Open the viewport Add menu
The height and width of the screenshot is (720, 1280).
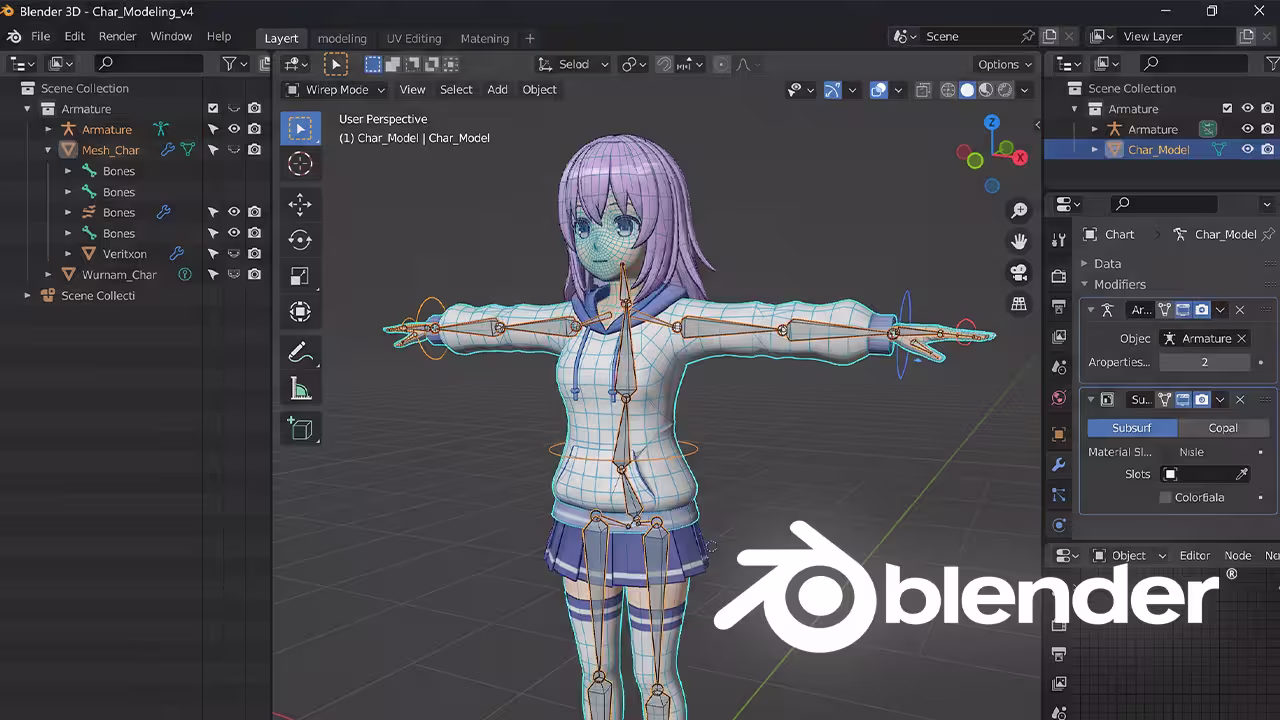tap(497, 90)
